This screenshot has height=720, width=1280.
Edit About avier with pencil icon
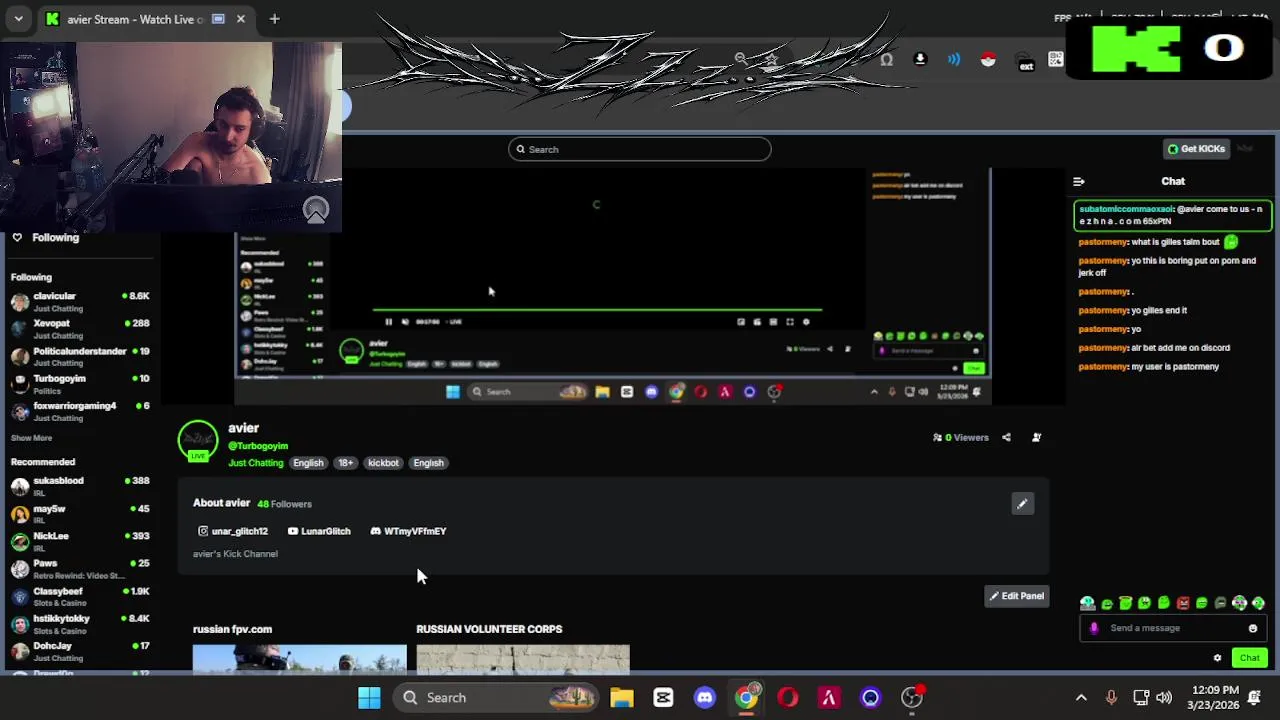(x=1022, y=504)
